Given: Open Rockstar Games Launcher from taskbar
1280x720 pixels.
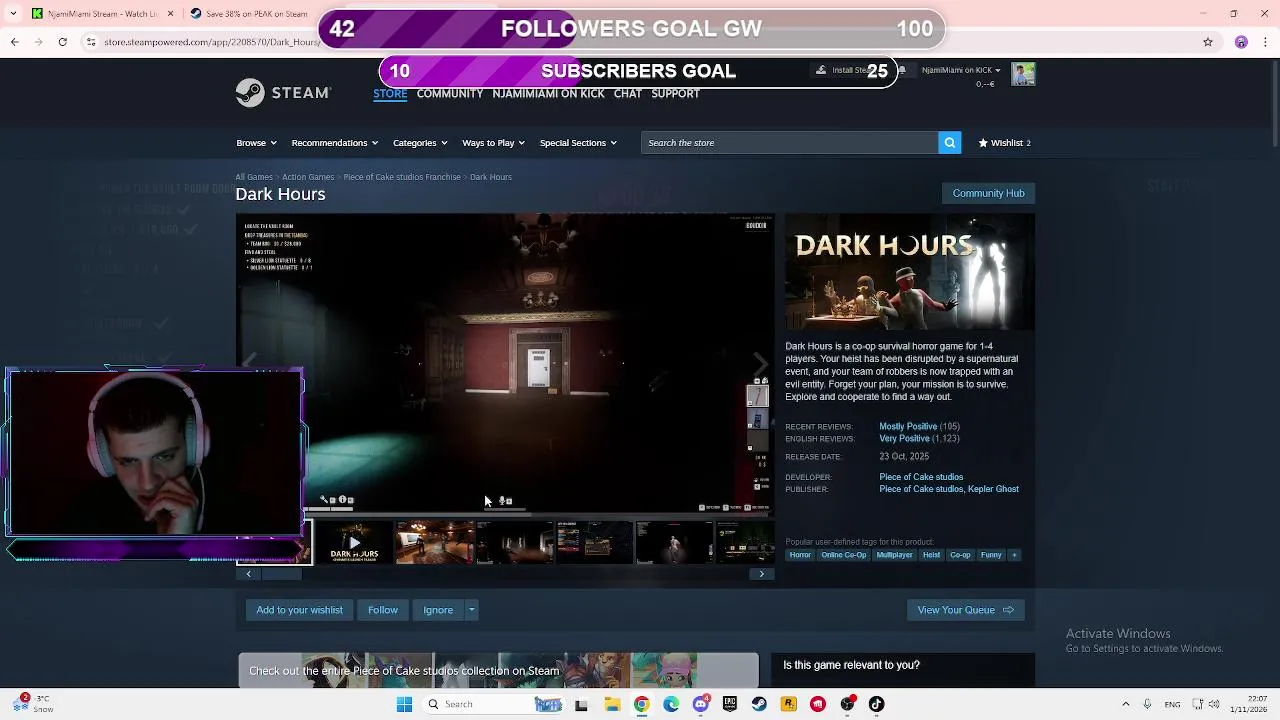Looking at the screenshot, I should [x=789, y=704].
